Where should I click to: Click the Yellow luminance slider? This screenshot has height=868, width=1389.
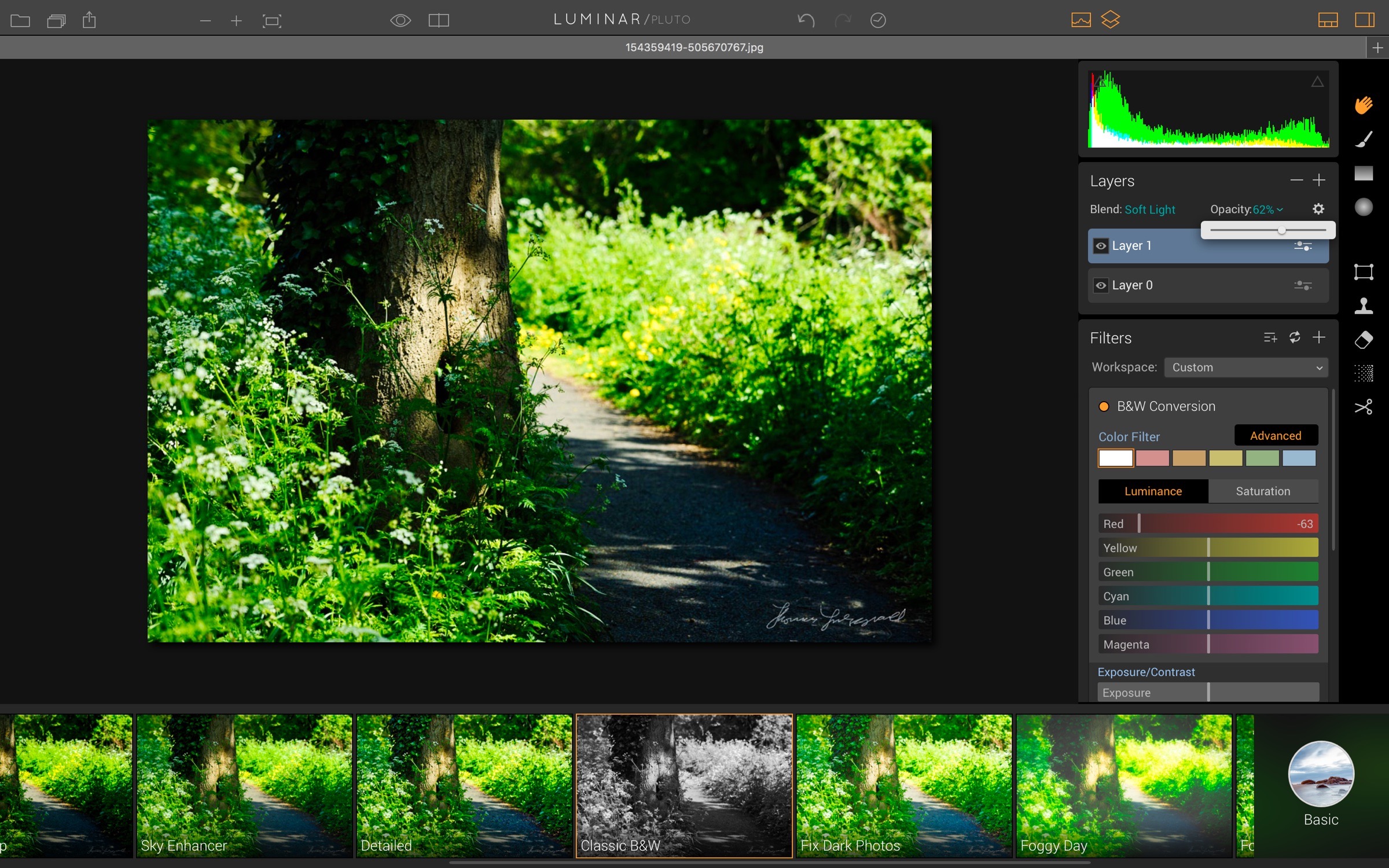pos(1208,548)
